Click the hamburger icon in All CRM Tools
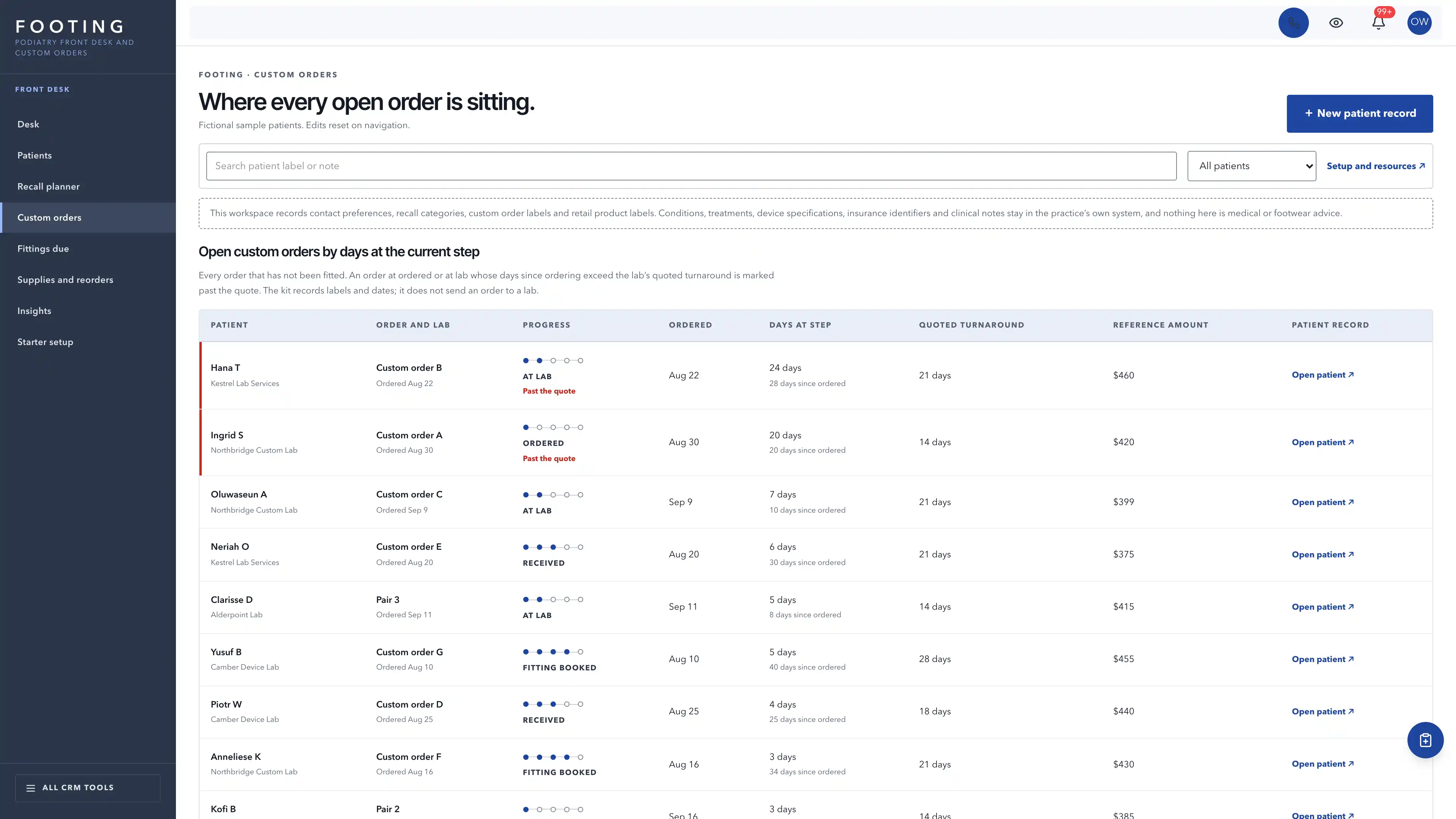1456x819 pixels. [30, 788]
